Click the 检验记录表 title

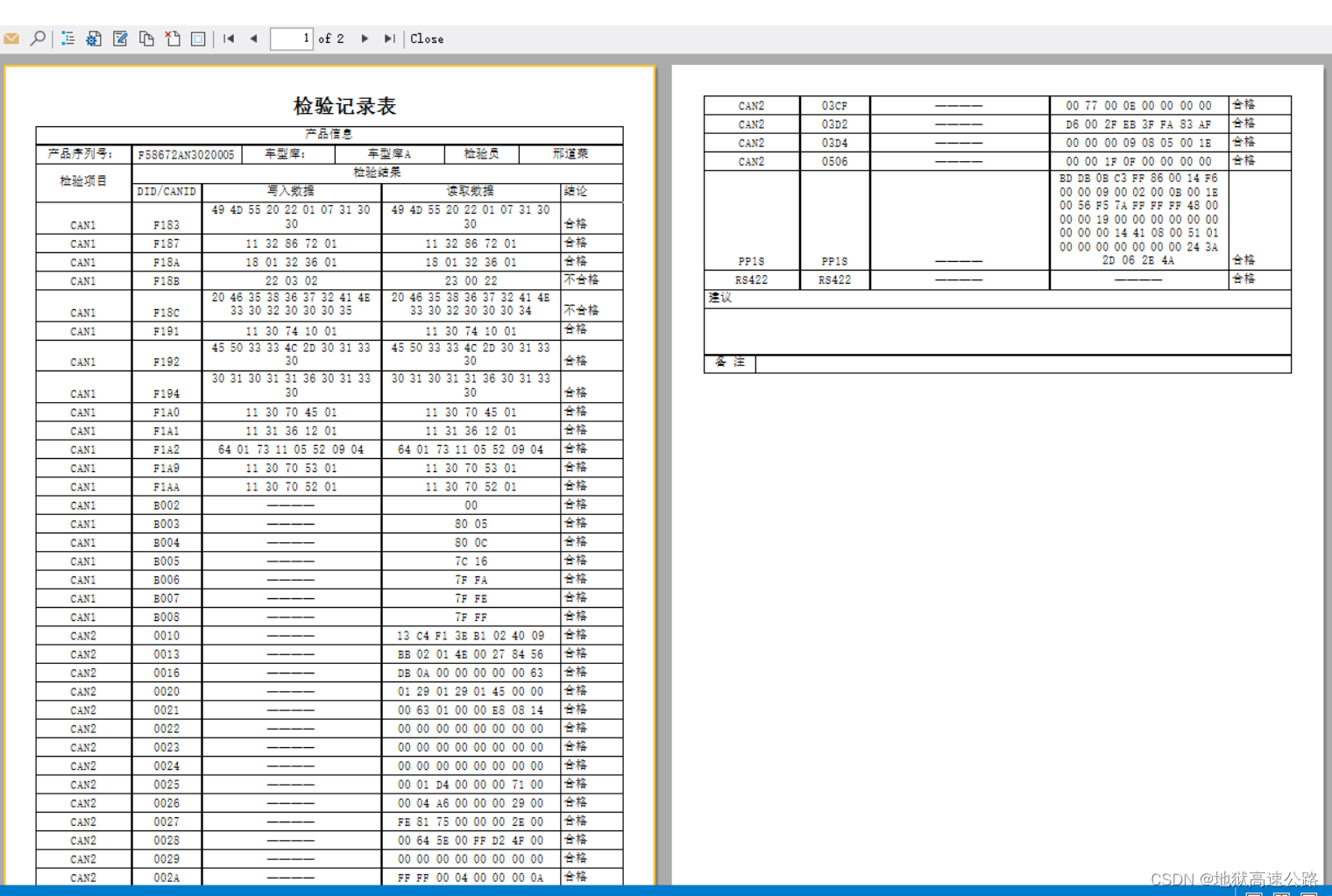(x=344, y=106)
